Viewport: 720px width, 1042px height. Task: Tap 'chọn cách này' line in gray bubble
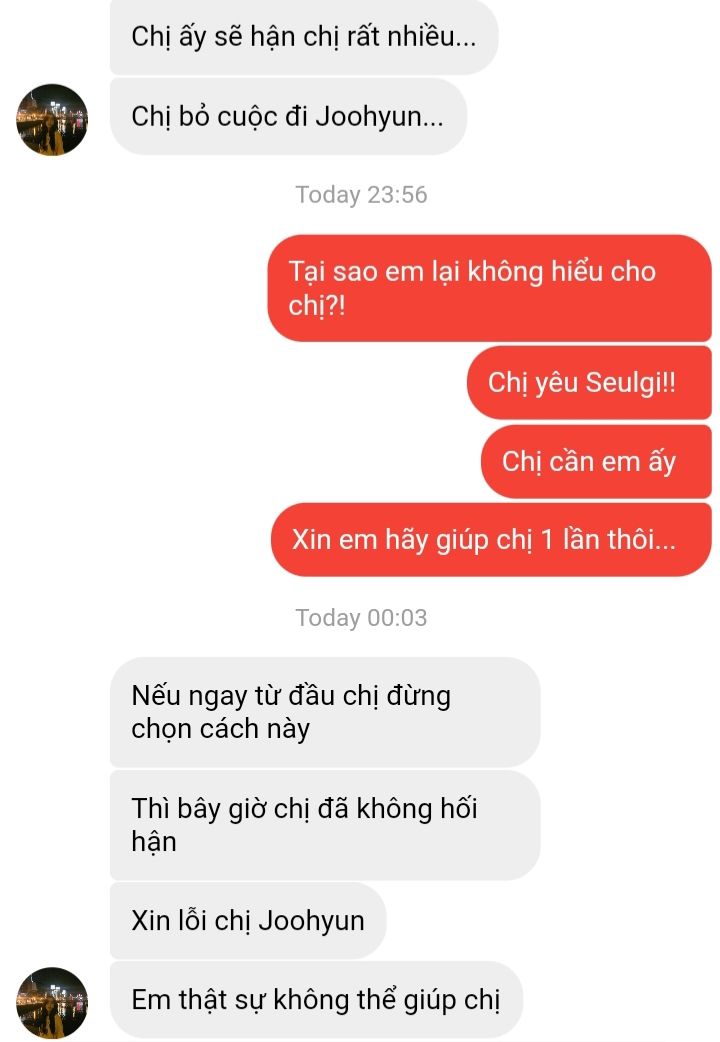pyautogui.click(x=220, y=729)
